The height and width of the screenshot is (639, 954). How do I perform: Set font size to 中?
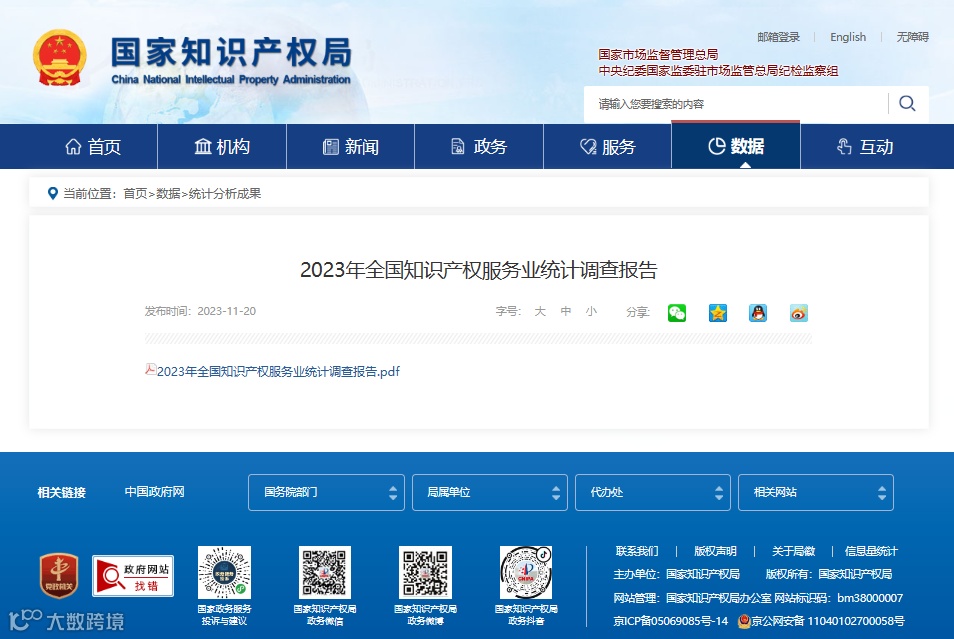(x=566, y=312)
